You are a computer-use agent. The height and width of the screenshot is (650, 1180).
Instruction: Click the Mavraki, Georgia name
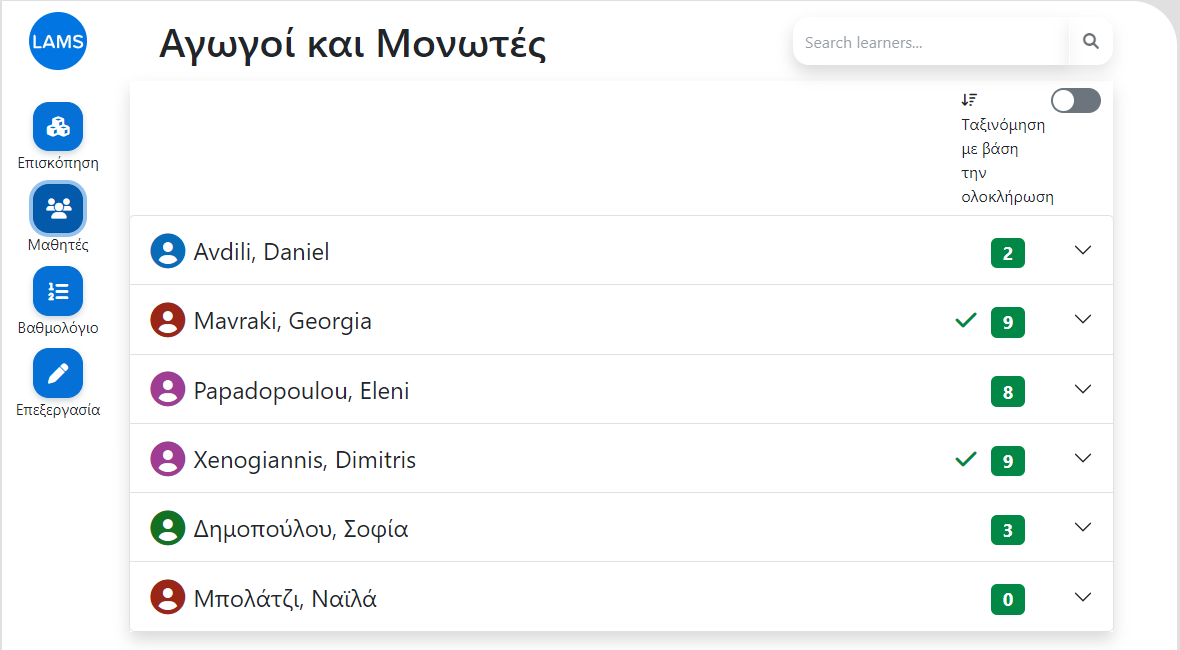pos(283,321)
